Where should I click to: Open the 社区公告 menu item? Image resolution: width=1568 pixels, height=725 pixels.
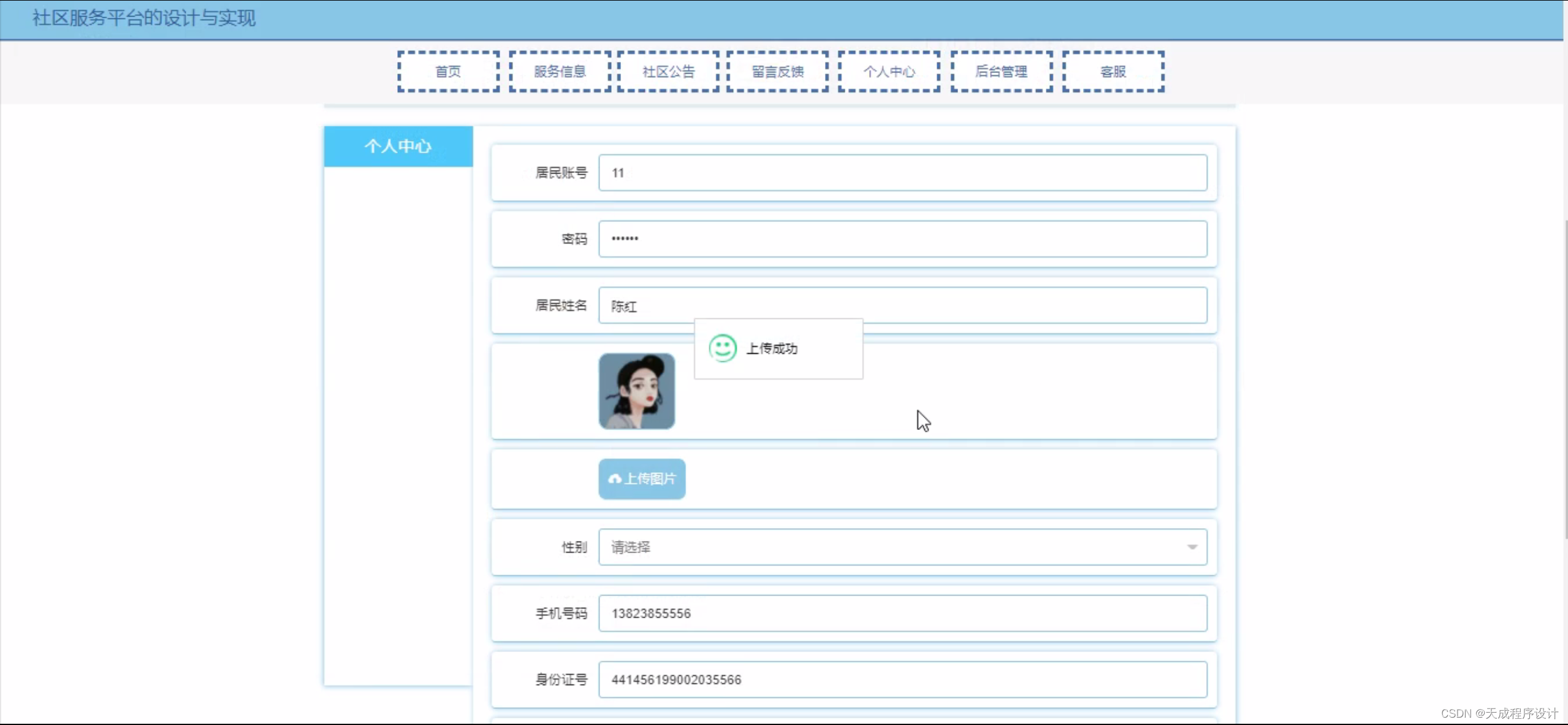668,72
